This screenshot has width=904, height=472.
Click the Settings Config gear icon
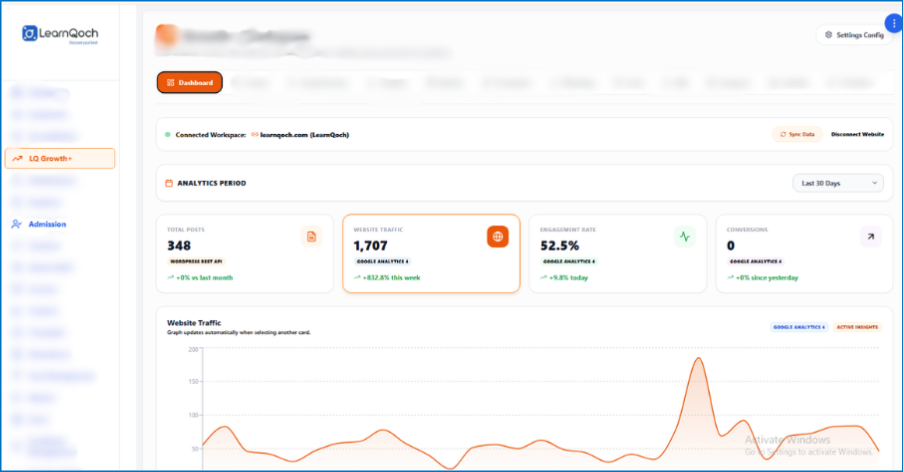(828, 35)
